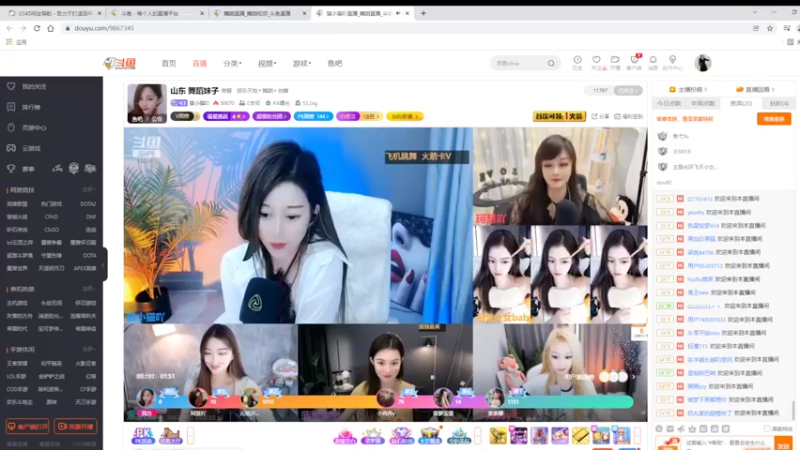Open 我的关注 heart in left sidebar
800x450 pixels.
pos(11,86)
